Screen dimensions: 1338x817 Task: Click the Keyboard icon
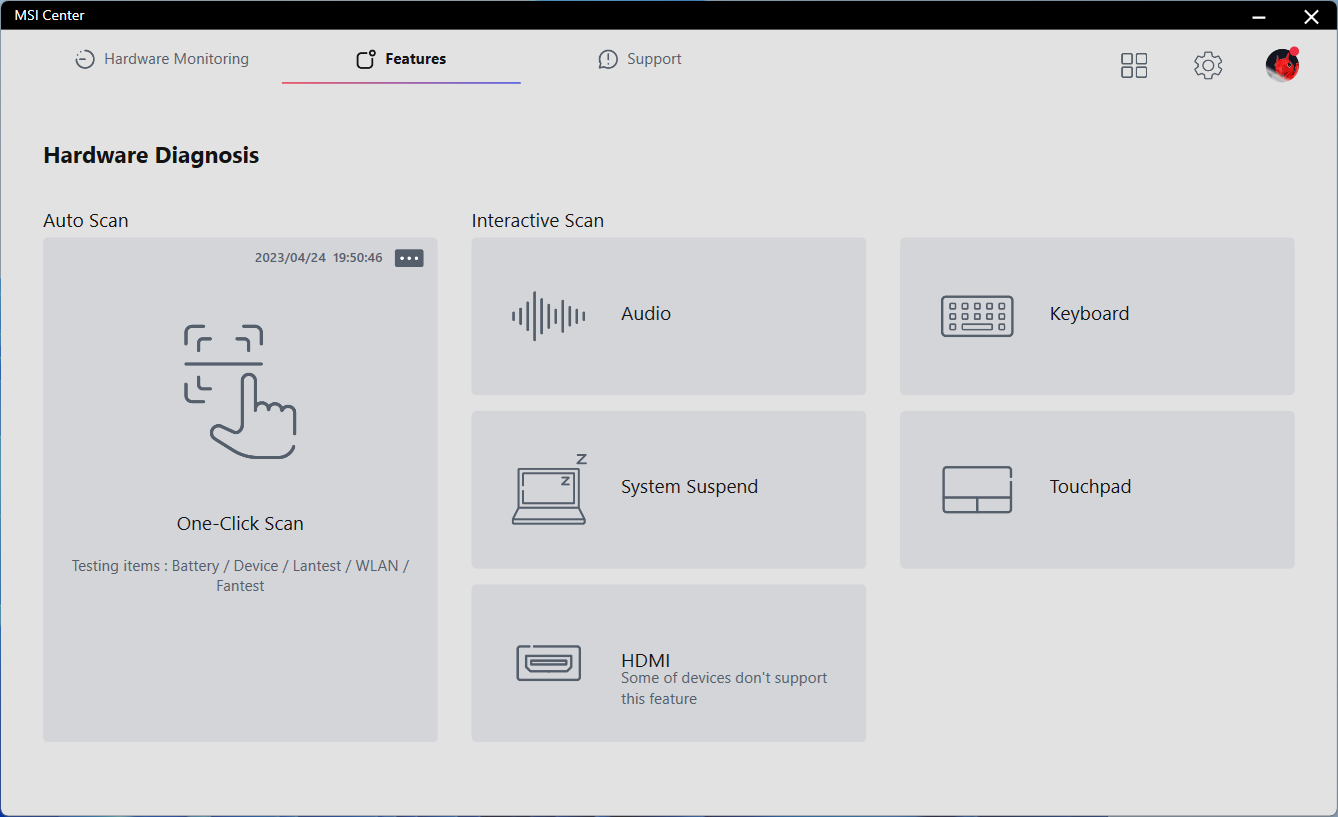[x=977, y=316]
